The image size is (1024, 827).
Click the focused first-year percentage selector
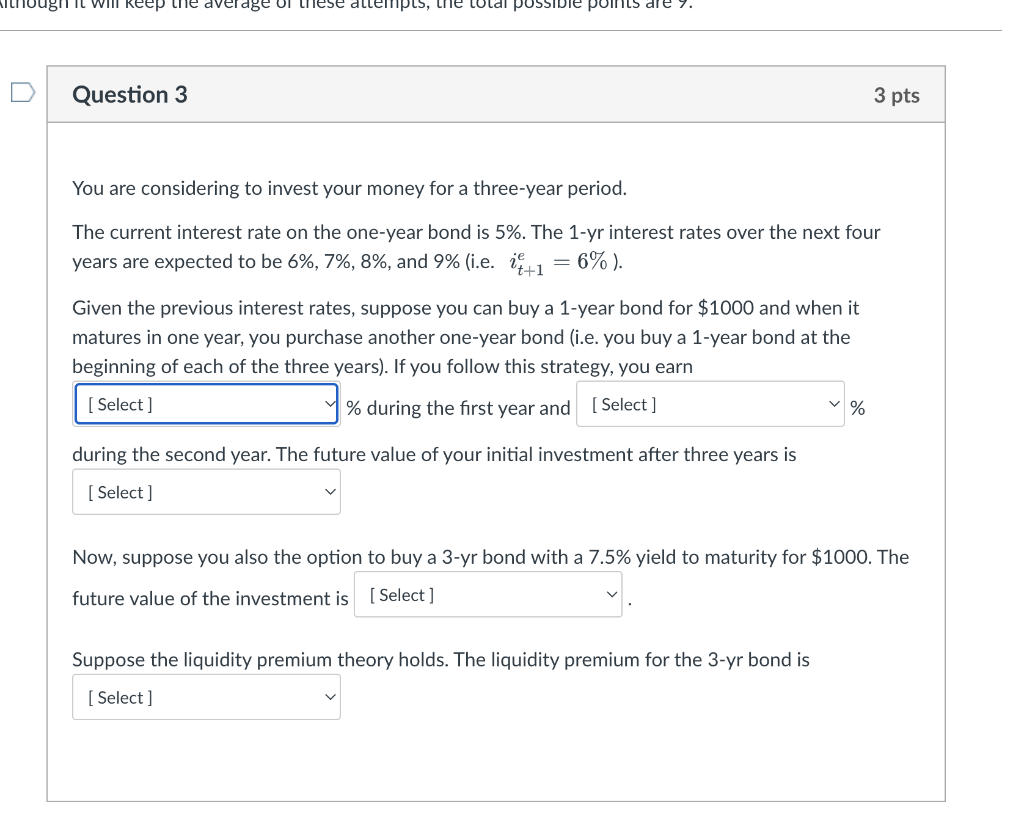(205, 404)
